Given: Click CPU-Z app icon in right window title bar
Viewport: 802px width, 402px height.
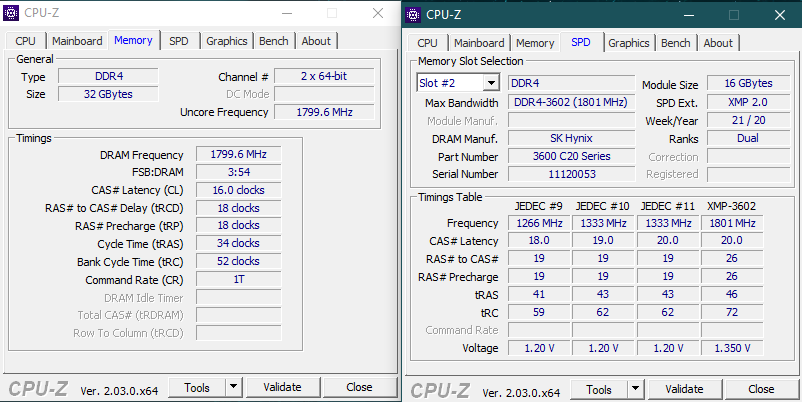Looking at the screenshot, I should click(x=413, y=15).
